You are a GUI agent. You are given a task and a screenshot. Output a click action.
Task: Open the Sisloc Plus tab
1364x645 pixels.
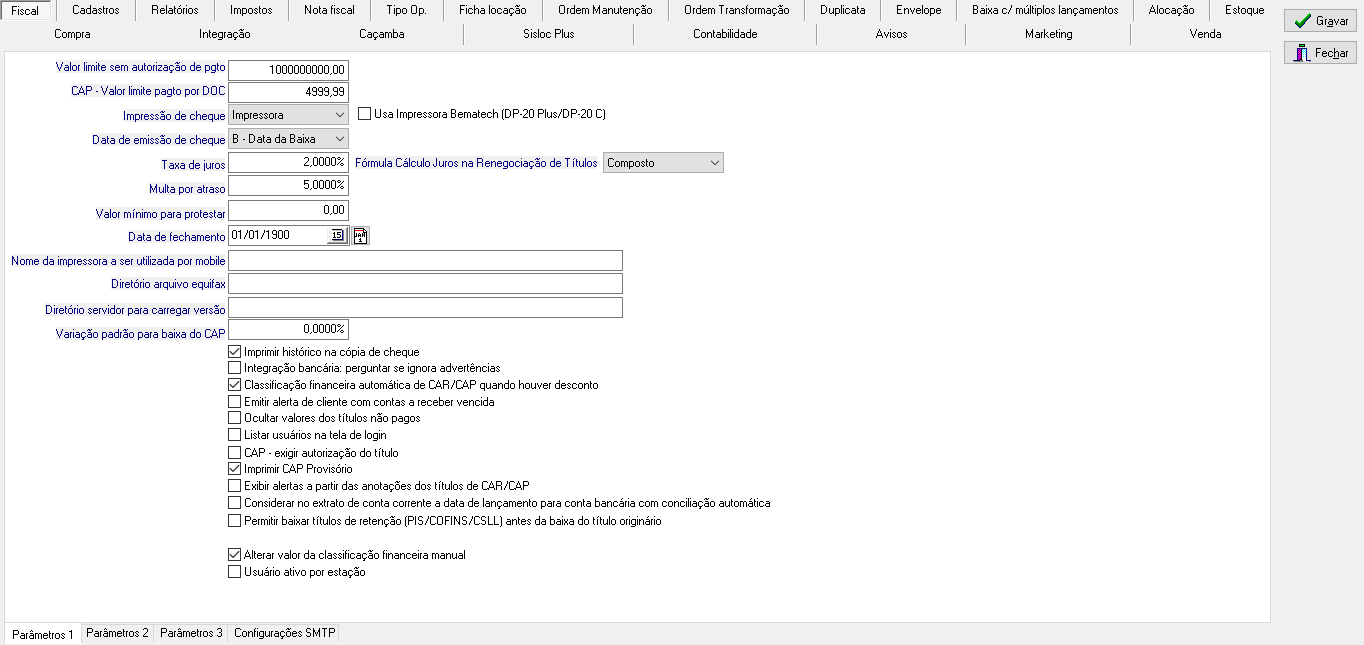pos(549,34)
